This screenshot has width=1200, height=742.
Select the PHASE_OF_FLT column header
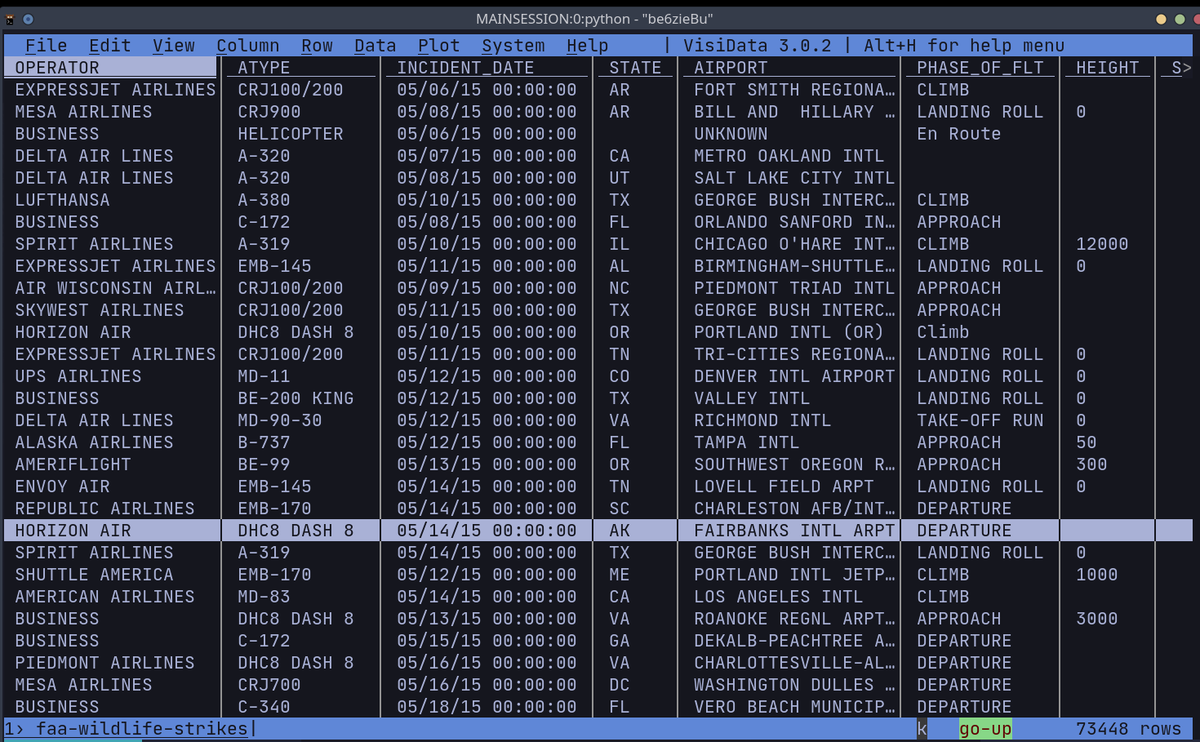pyautogui.click(x=980, y=67)
